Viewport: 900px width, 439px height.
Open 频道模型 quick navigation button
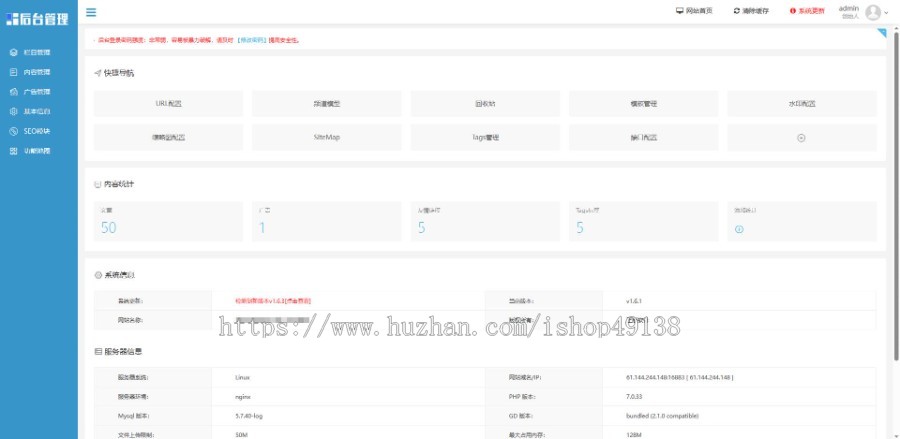(327, 104)
